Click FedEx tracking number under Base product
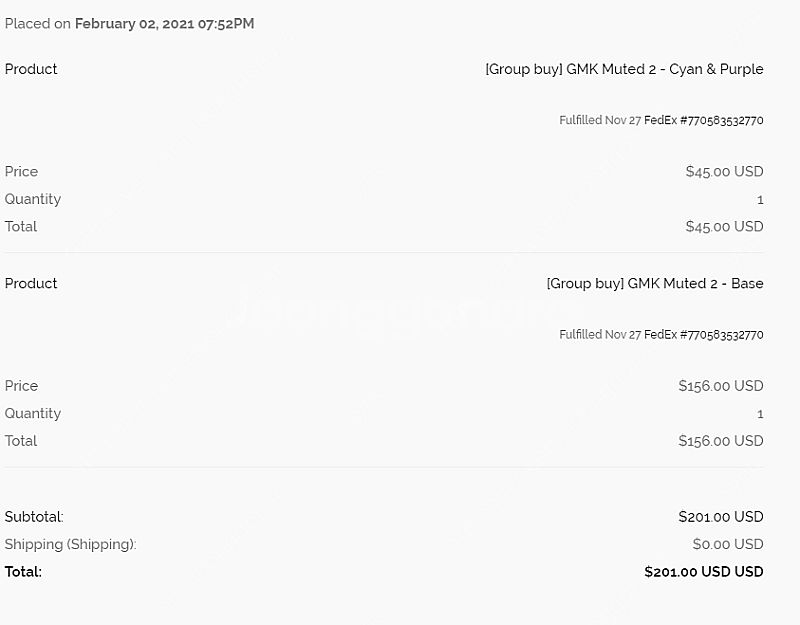The height and width of the screenshot is (625, 800). pos(704,335)
